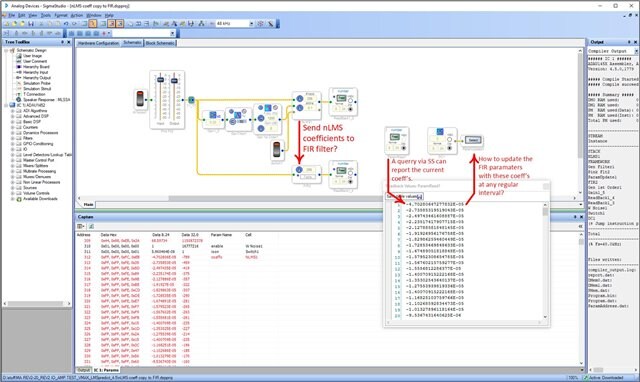This screenshot has width=640, height=382.
Task: Click the Redo toolbar icon
Action: click(x=74, y=24)
